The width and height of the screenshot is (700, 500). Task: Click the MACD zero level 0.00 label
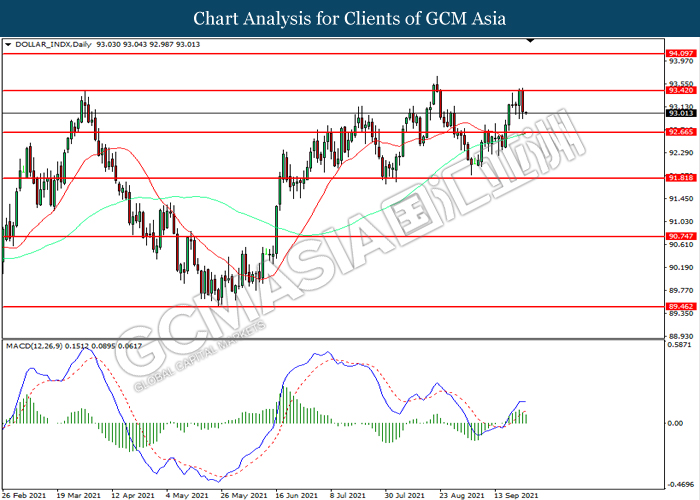coord(675,423)
